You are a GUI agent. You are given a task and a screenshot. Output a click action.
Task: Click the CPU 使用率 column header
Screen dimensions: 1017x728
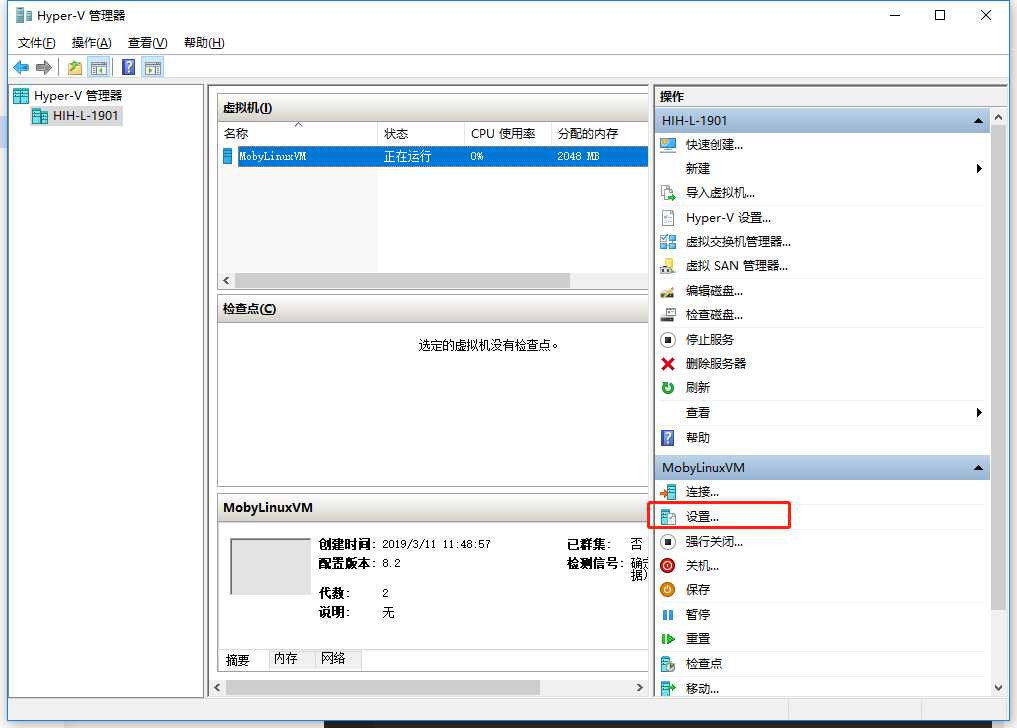click(508, 133)
